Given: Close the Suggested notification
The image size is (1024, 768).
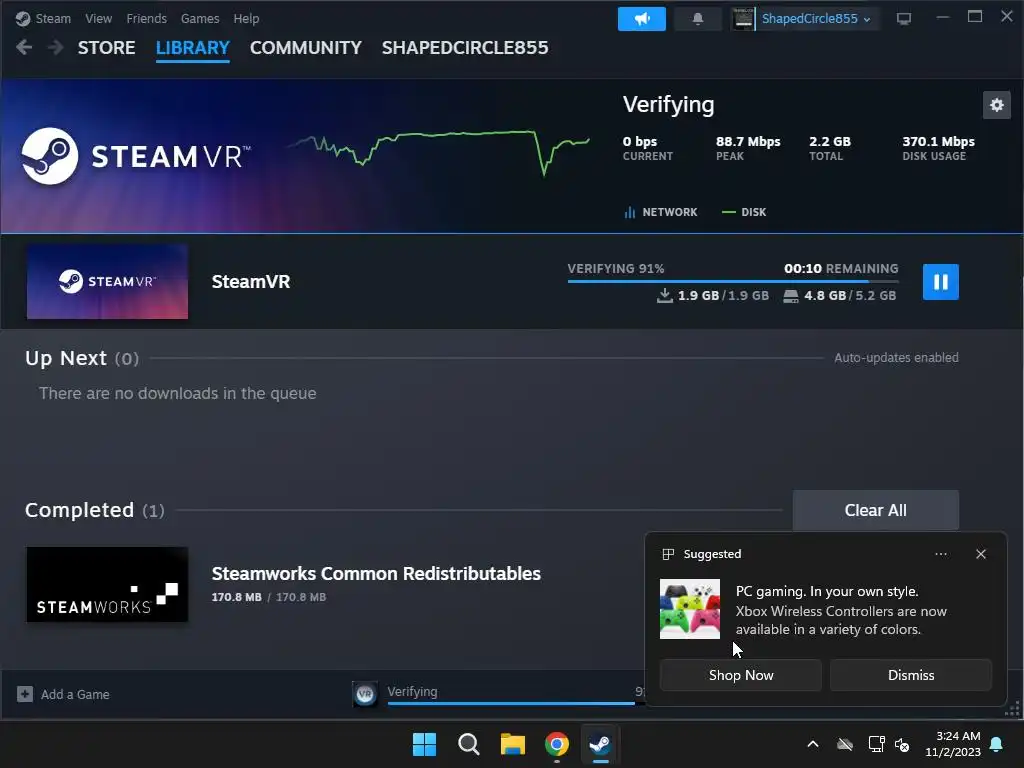Looking at the screenshot, I should click(981, 554).
